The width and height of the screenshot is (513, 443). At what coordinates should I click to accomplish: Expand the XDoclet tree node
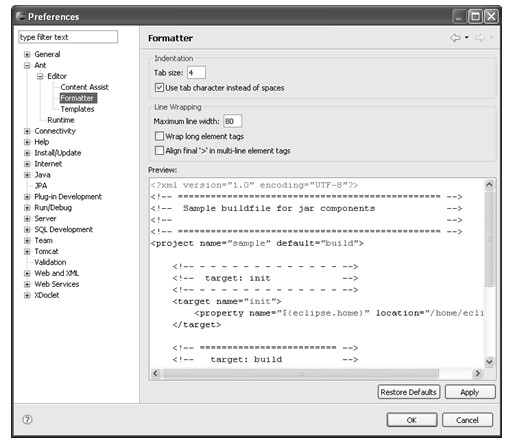point(27,295)
